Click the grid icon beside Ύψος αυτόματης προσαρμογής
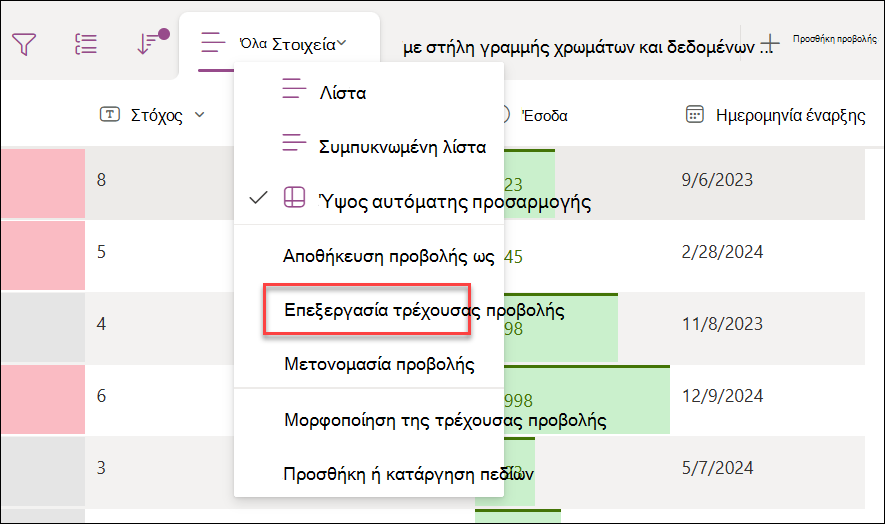Viewport: 885px width, 524px height. (294, 197)
